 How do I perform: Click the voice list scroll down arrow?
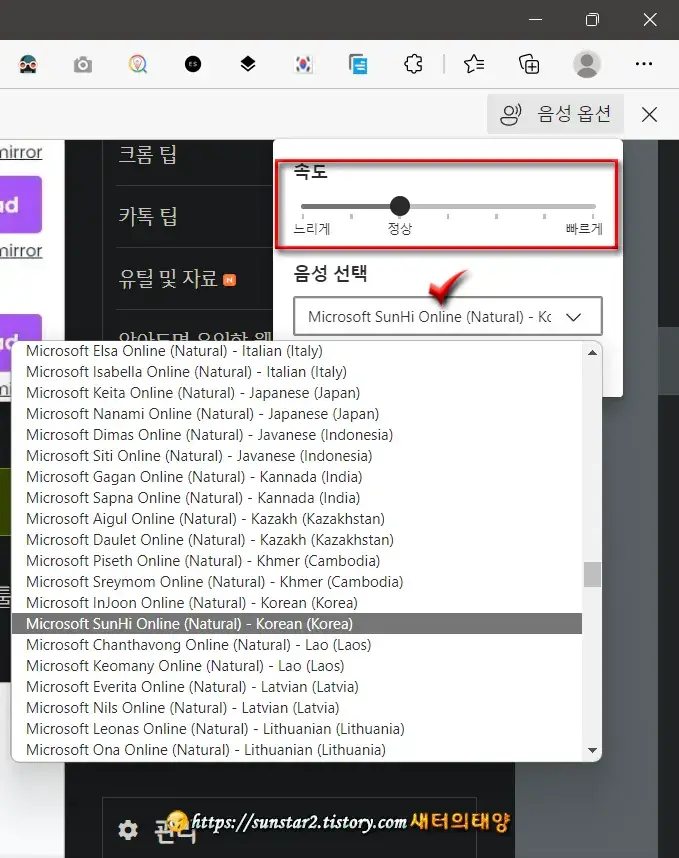592,750
